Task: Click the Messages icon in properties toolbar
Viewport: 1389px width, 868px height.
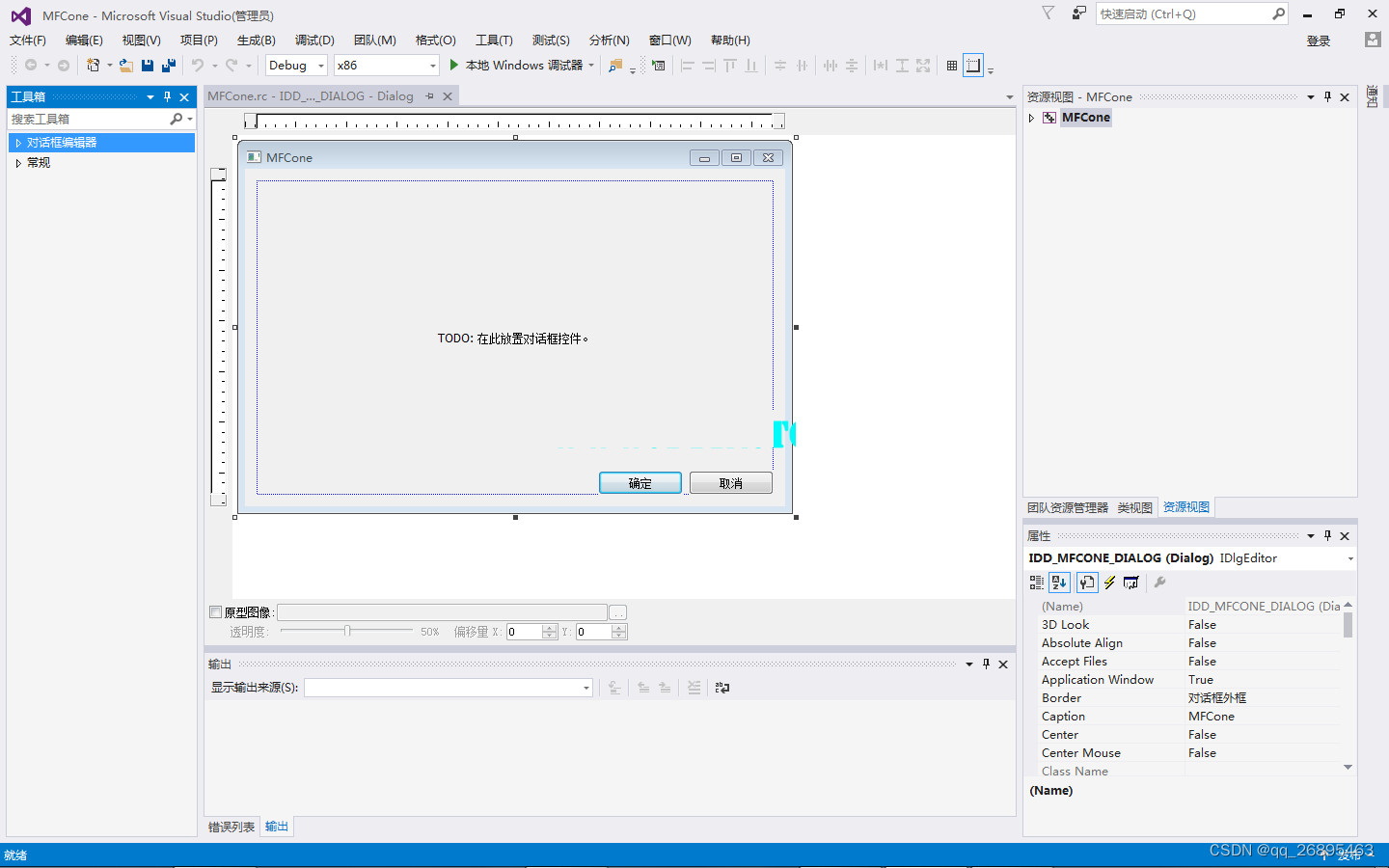Action: [x=1131, y=583]
